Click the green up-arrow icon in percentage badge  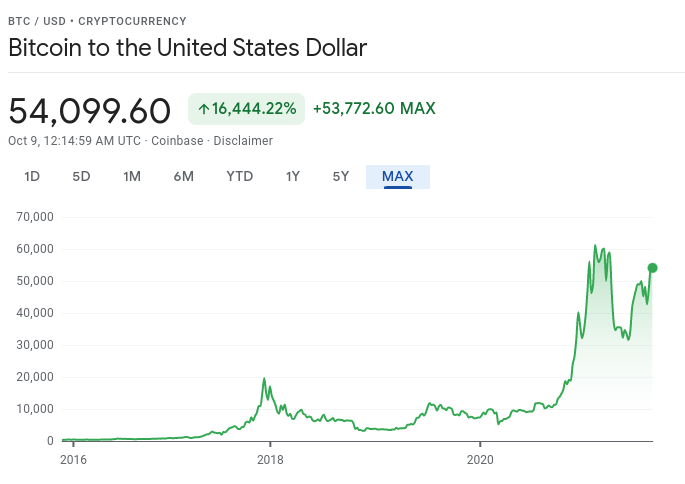(x=203, y=109)
